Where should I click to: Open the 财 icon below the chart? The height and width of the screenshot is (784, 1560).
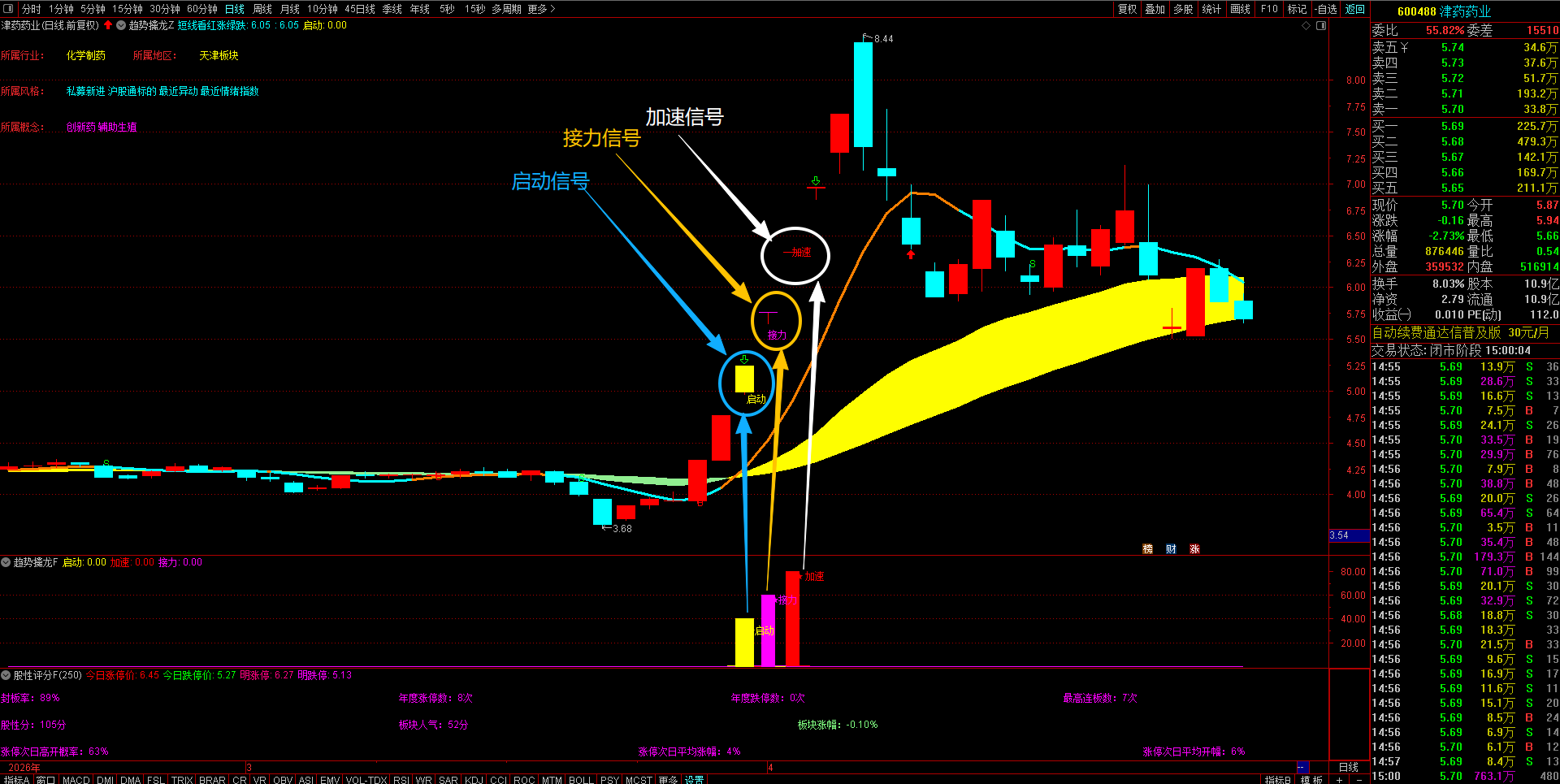[1171, 549]
